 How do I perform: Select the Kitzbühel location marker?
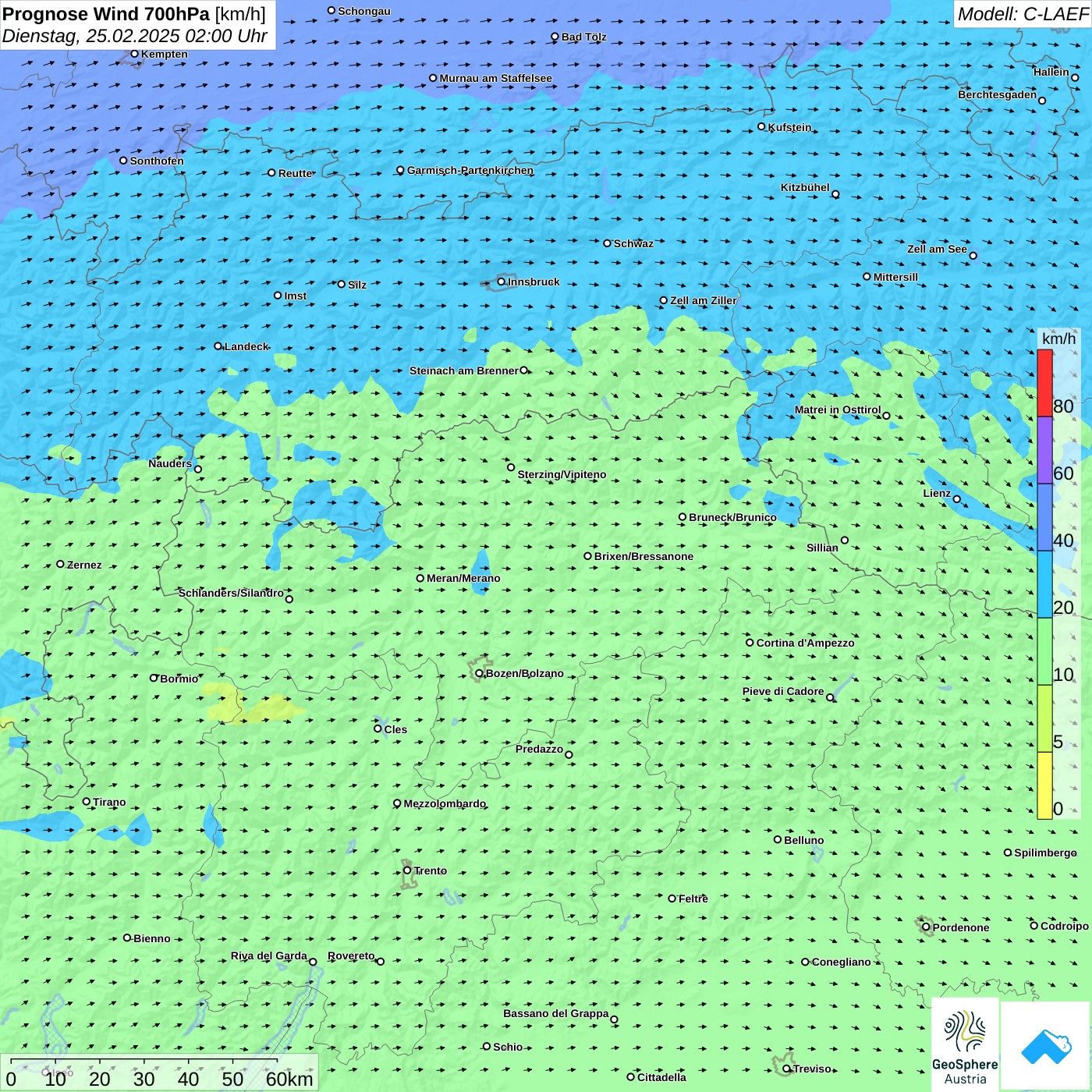[x=835, y=194]
